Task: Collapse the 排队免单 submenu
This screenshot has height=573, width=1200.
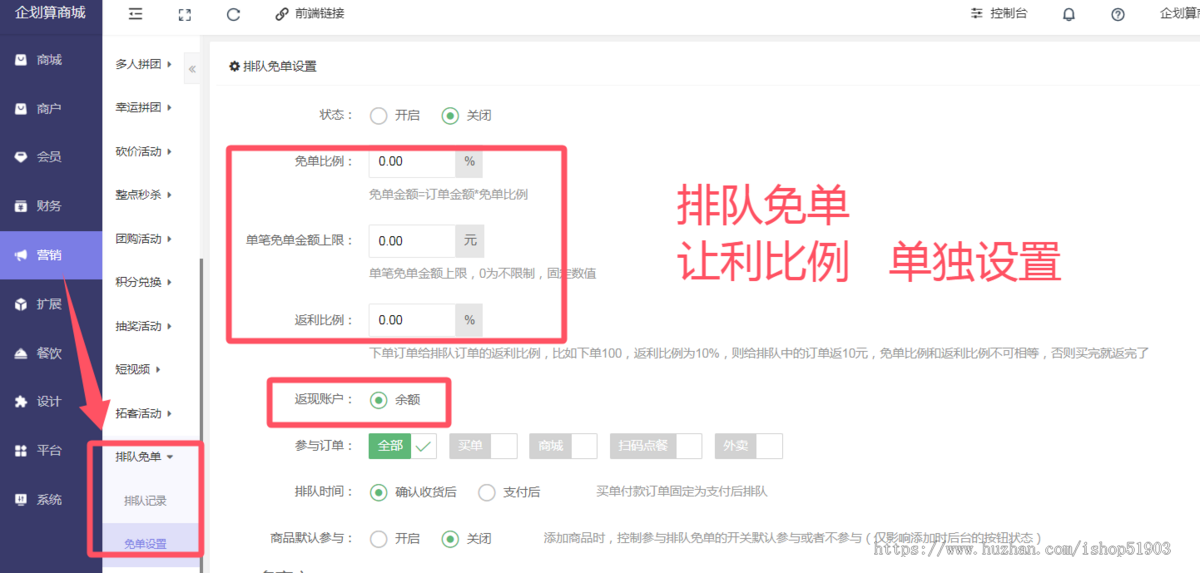Action: pos(144,457)
